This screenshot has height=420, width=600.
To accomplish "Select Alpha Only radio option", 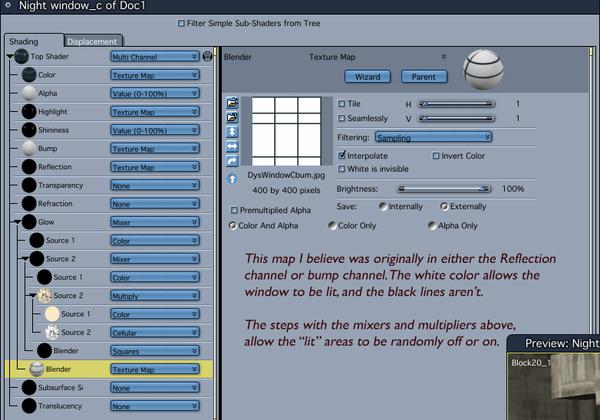I will pos(432,226).
